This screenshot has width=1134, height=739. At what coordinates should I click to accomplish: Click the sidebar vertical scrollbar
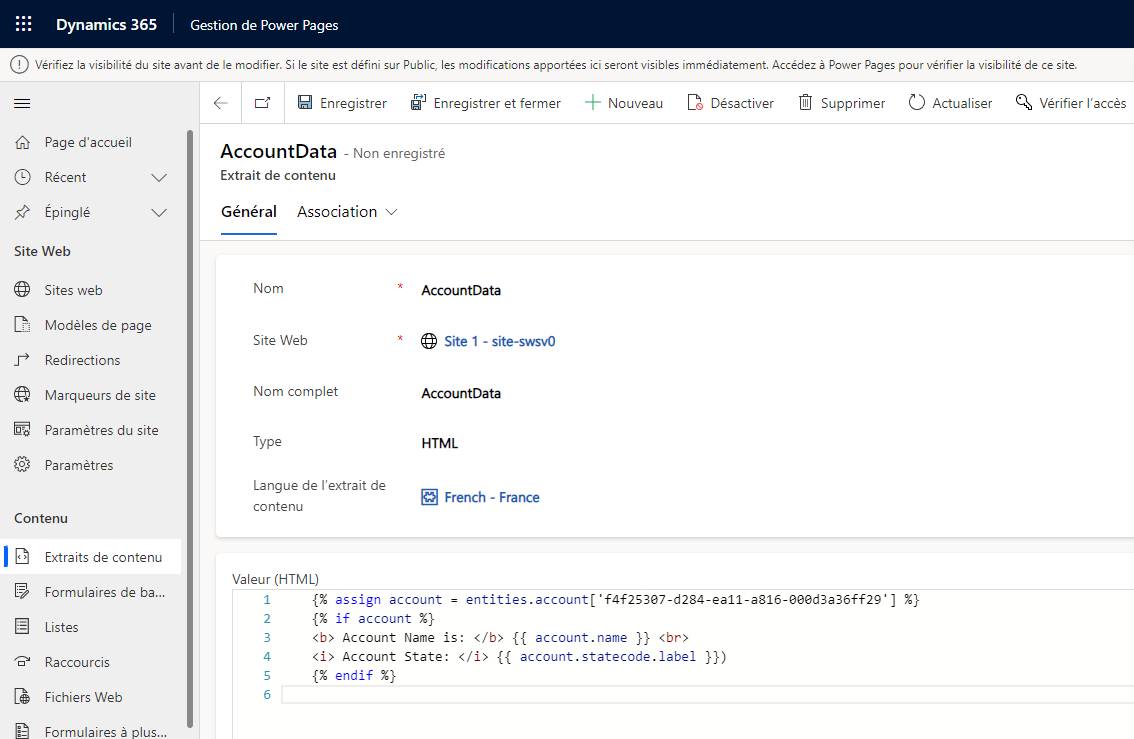190,427
